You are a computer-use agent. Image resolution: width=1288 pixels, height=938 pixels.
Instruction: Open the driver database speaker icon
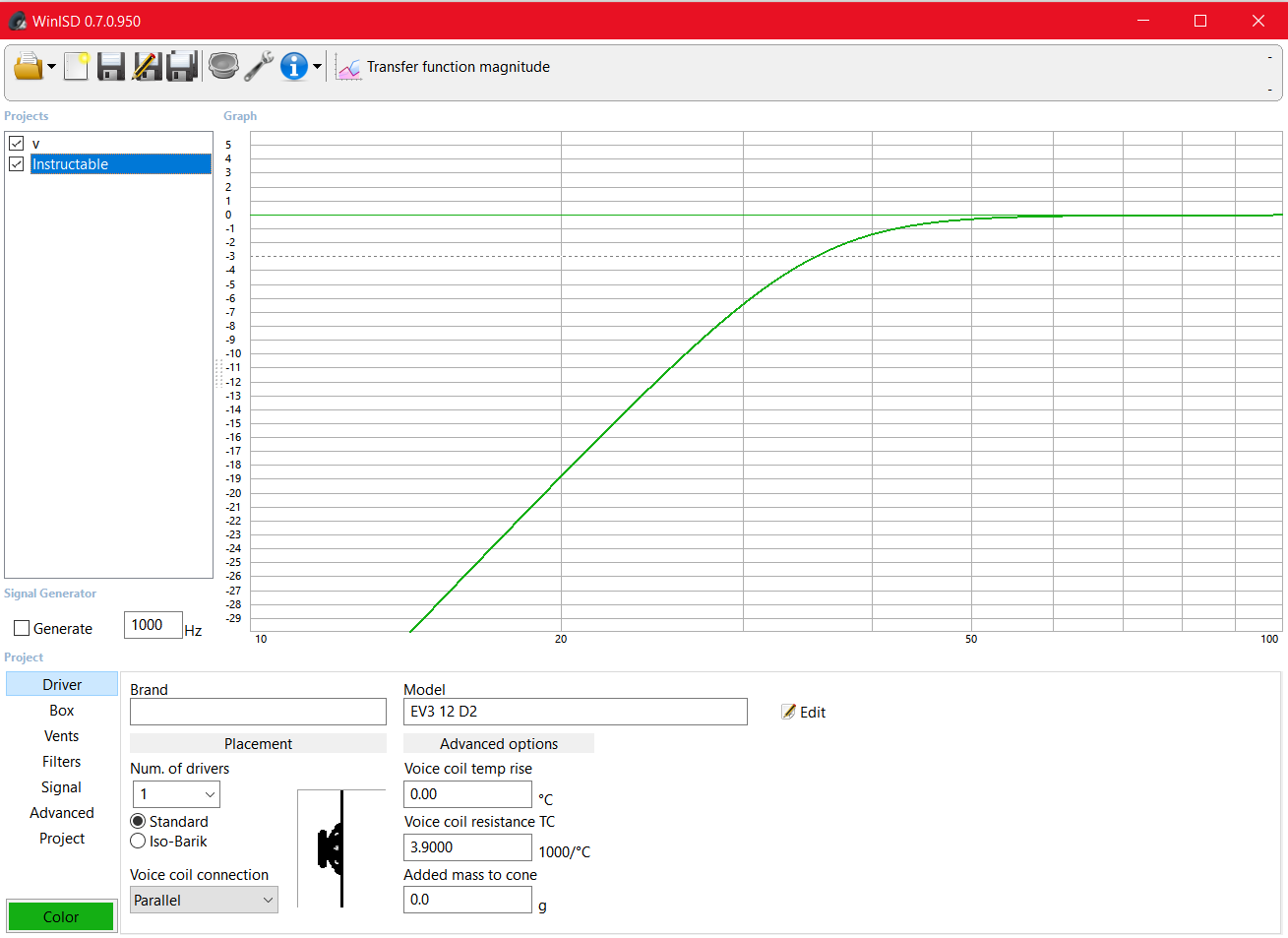pos(224,66)
